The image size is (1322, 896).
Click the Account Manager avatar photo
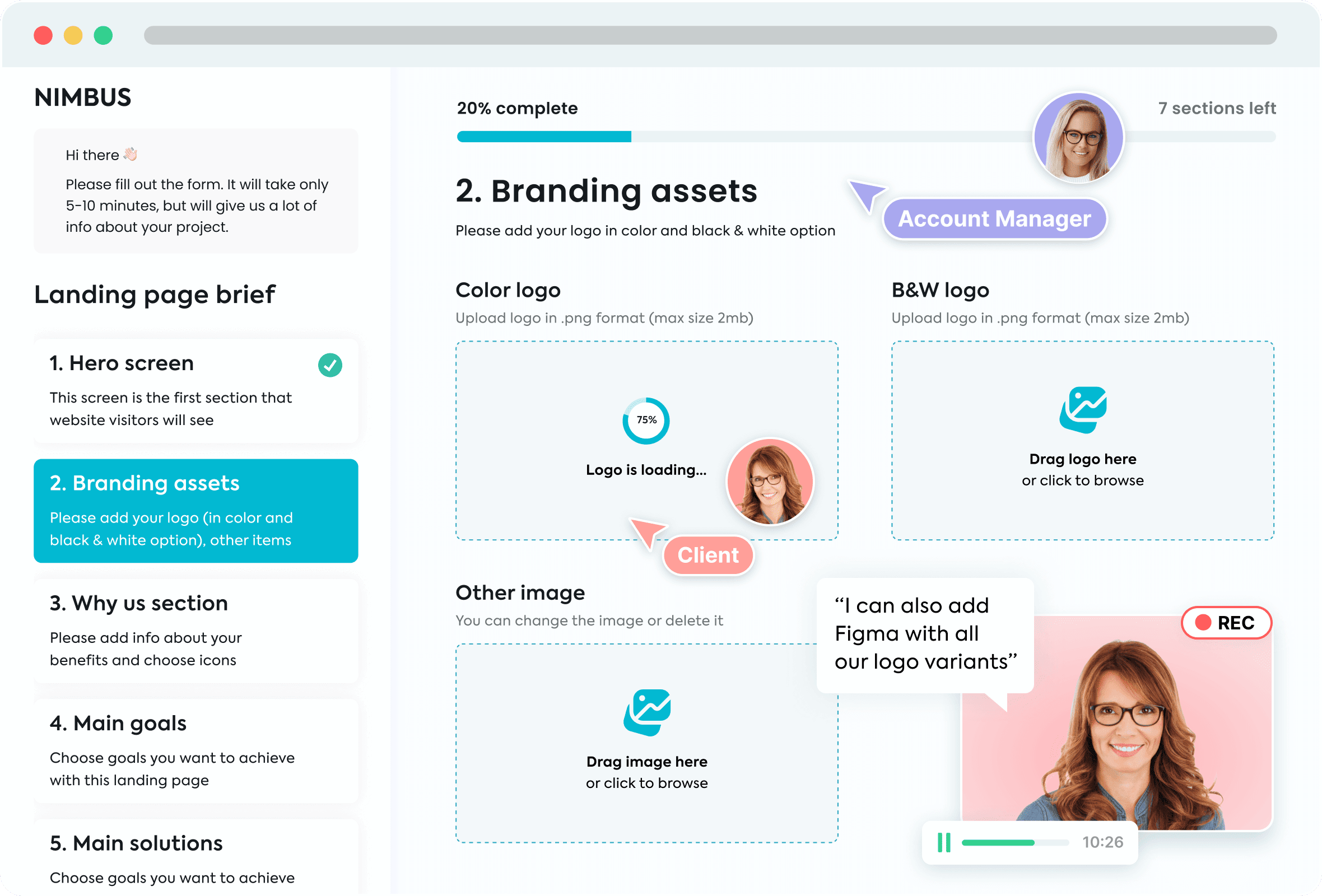click(1078, 137)
